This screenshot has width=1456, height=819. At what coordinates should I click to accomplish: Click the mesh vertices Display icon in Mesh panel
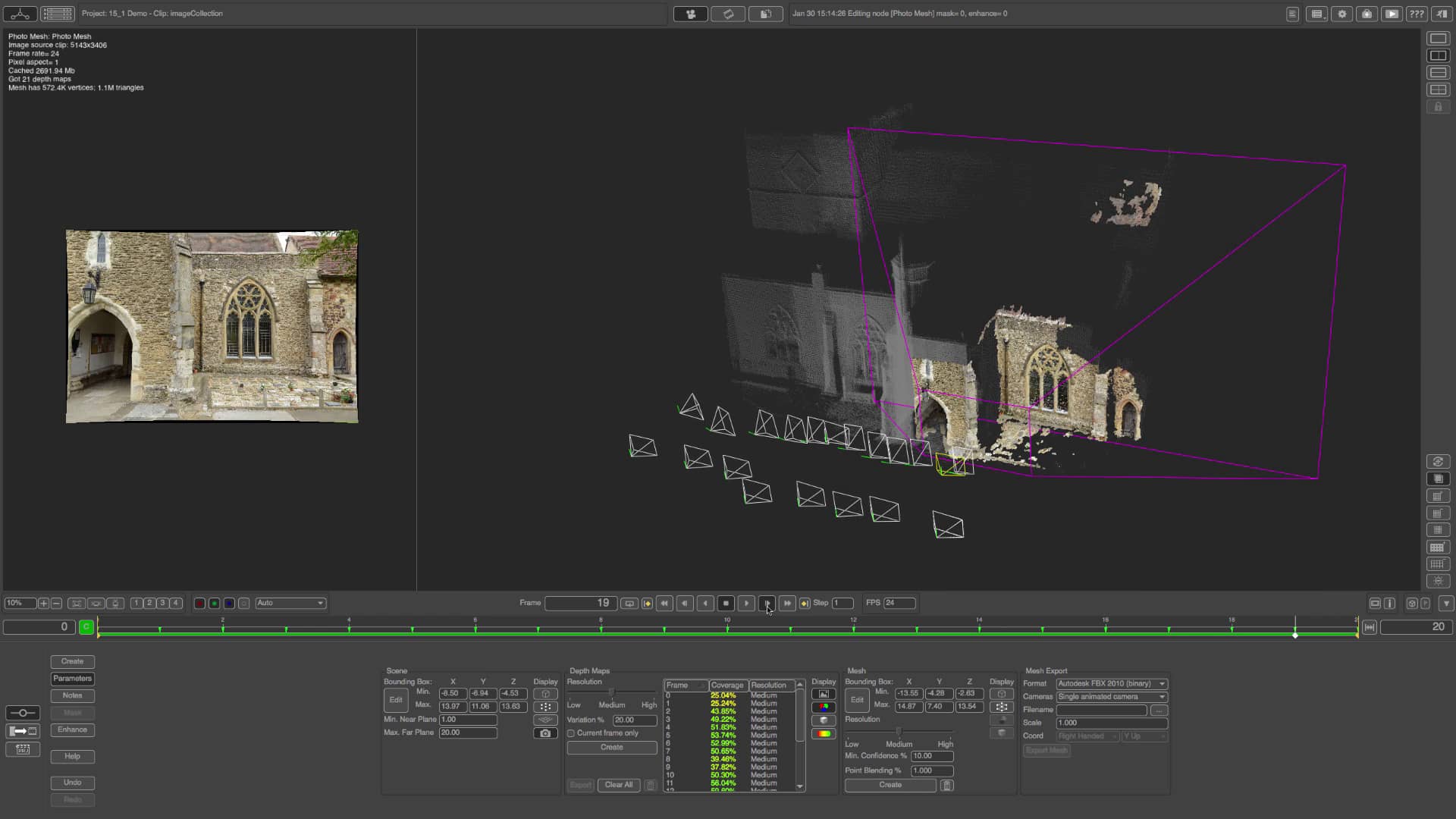pyautogui.click(x=1002, y=707)
